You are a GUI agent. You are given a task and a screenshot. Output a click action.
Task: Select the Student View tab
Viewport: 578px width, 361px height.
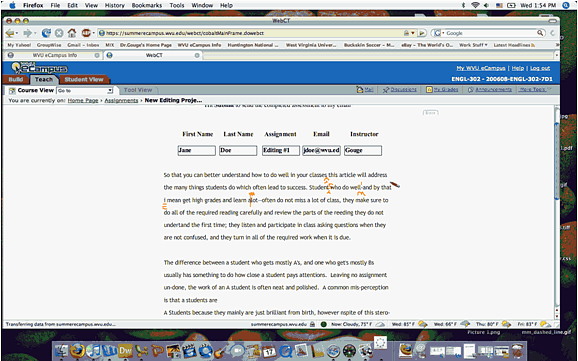coord(84,79)
